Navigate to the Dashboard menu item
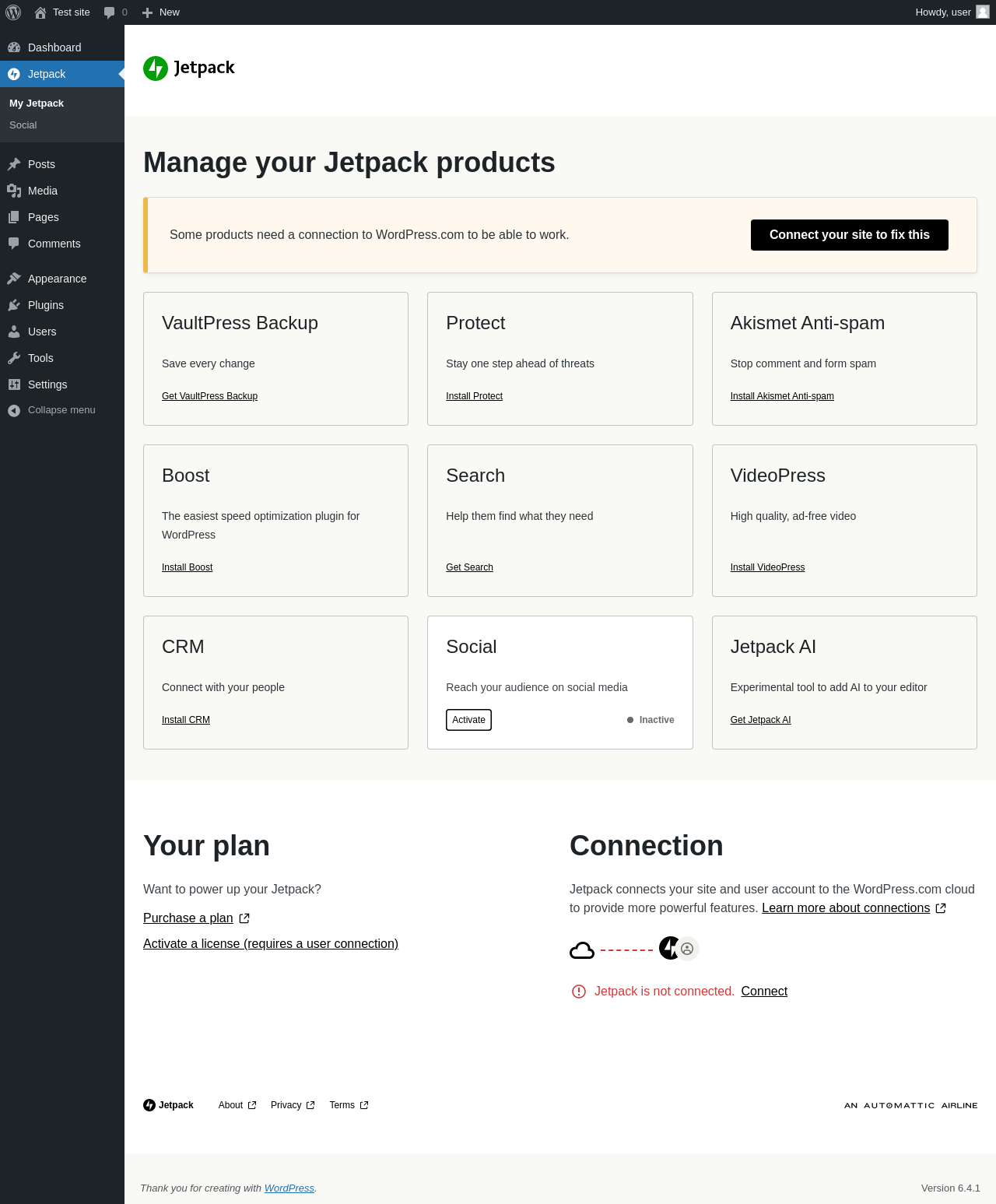Viewport: 996px width, 1204px height. (x=54, y=47)
